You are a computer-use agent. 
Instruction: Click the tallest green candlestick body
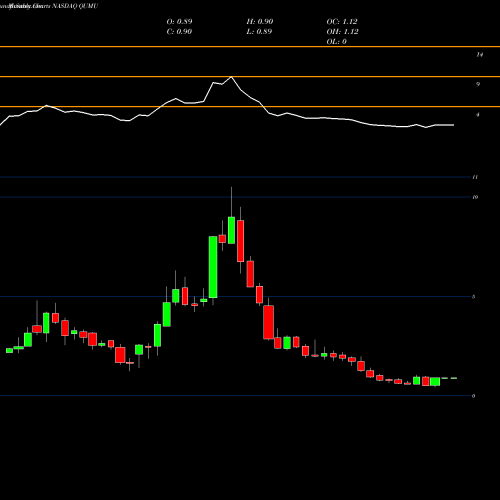coord(213,267)
